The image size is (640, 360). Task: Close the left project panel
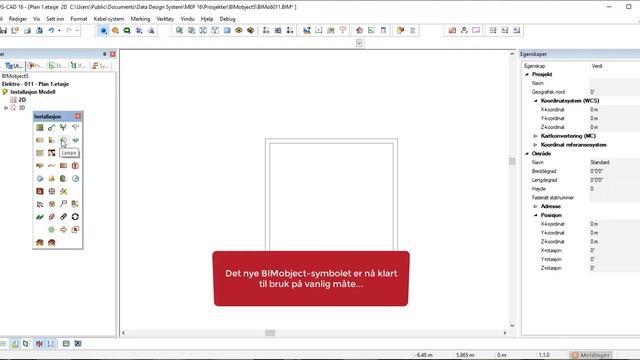pyautogui.click(x=113, y=54)
